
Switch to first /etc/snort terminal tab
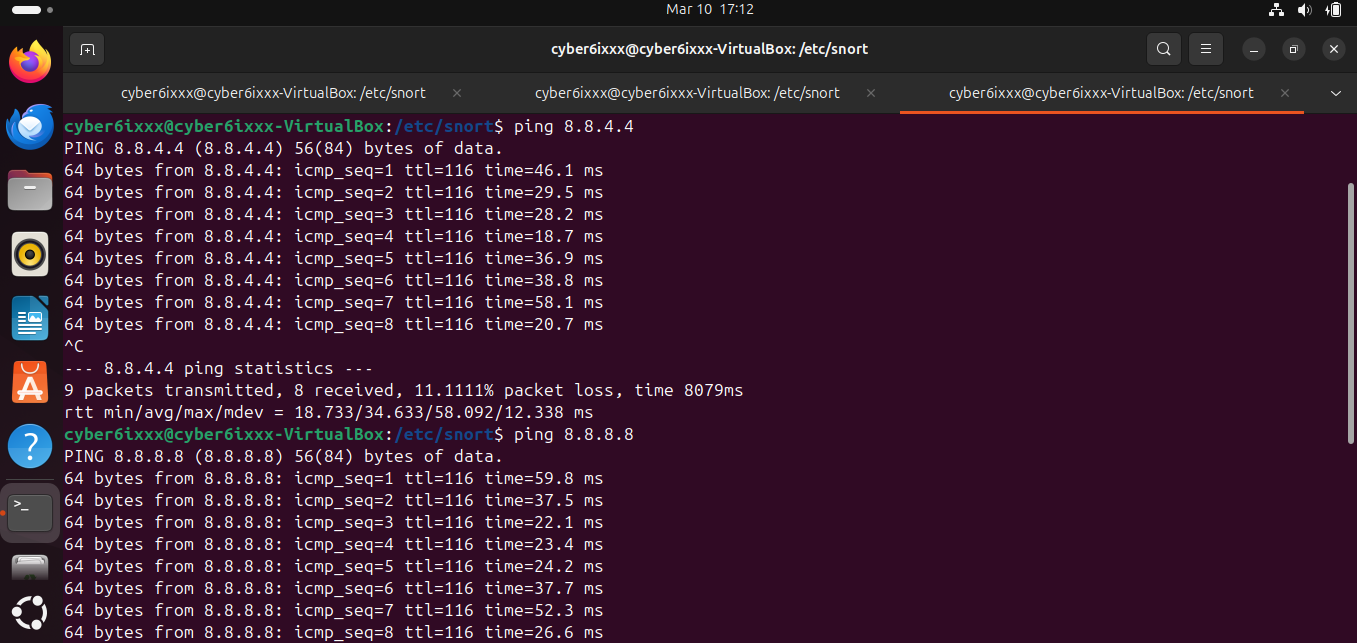click(x=274, y=93)
